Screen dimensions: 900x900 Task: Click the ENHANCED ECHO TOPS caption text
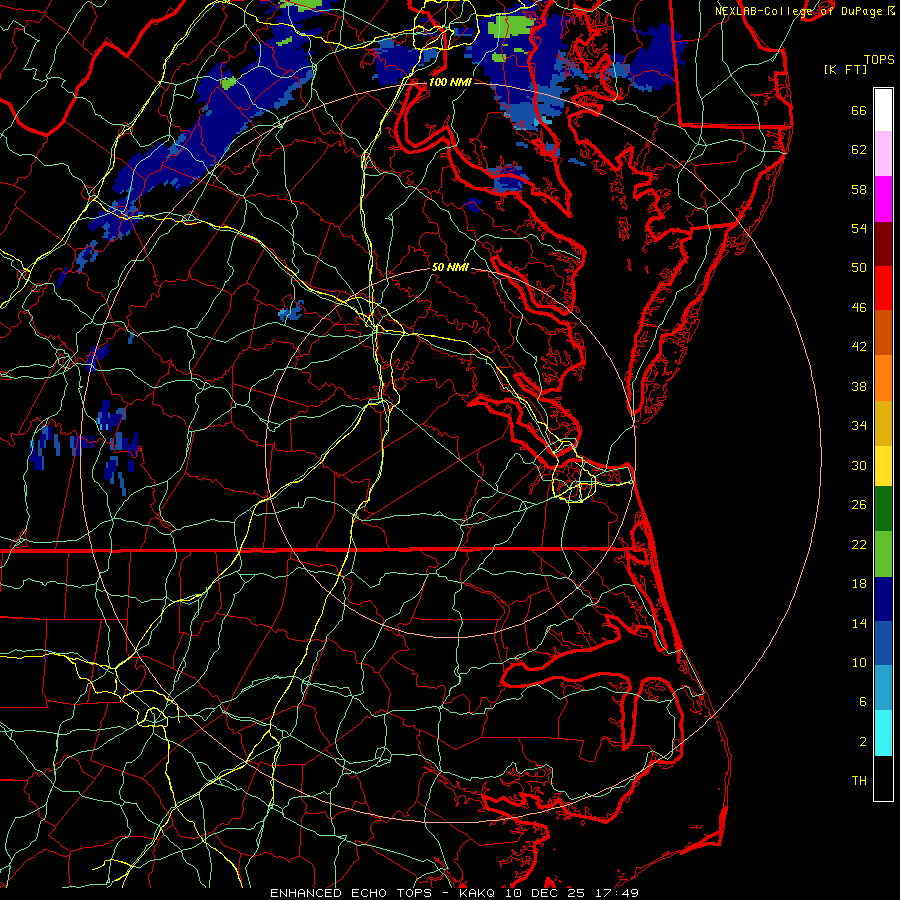[x=355, y=893]
